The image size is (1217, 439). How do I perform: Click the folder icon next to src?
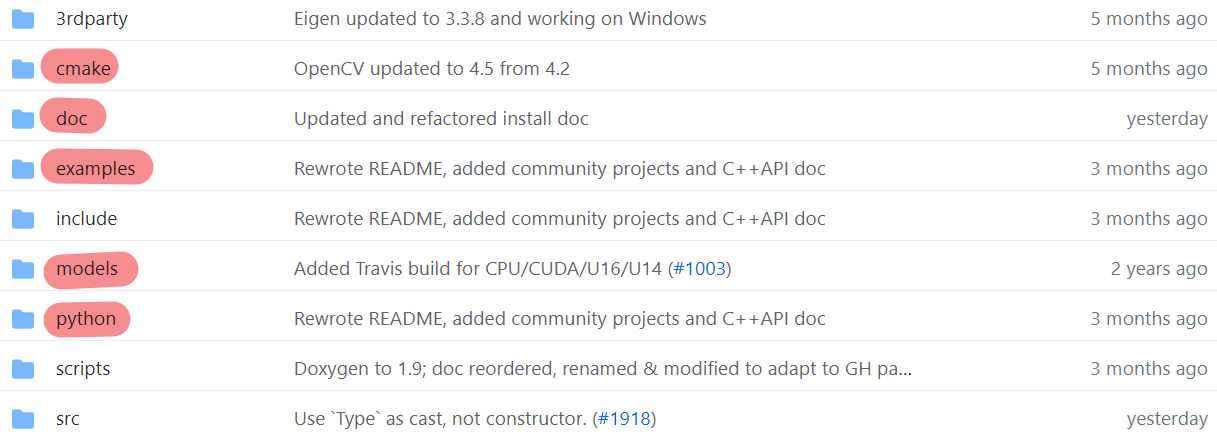(x=22, y=419)
